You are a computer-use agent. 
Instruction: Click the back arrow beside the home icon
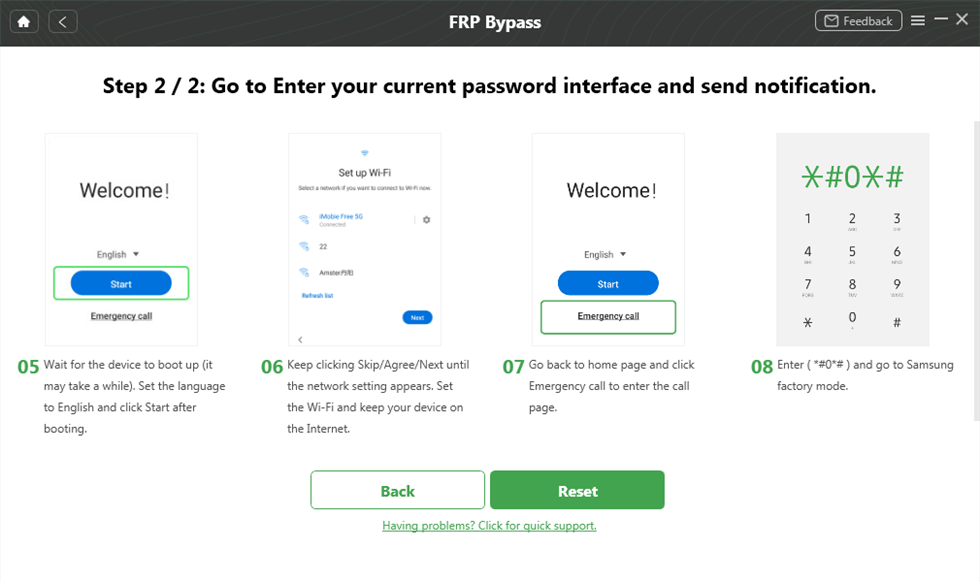(62, 20)
